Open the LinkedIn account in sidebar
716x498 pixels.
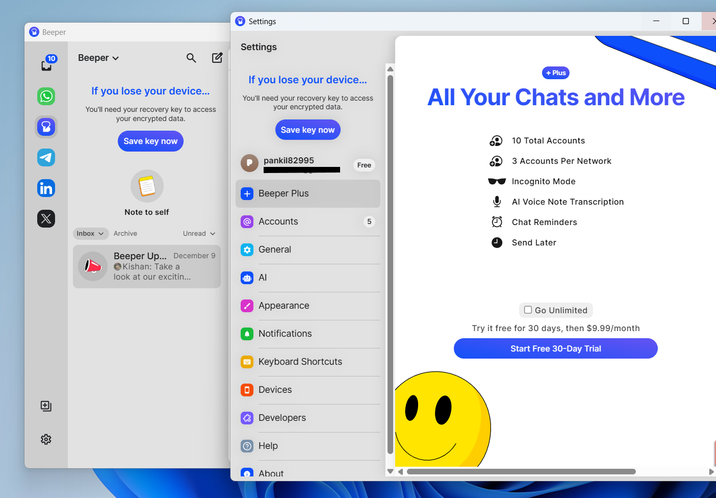click(46, 188)
